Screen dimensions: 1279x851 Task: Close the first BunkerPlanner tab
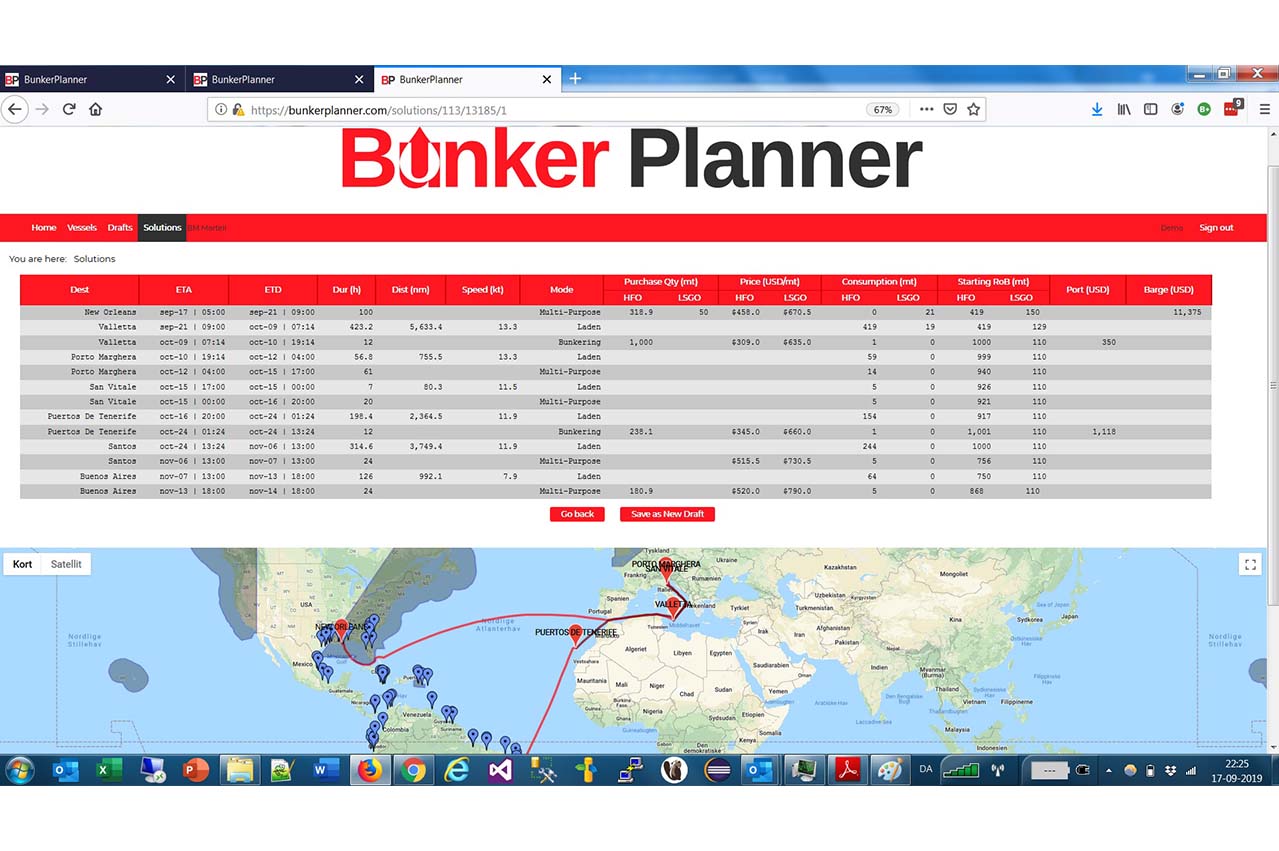(170, 79)
